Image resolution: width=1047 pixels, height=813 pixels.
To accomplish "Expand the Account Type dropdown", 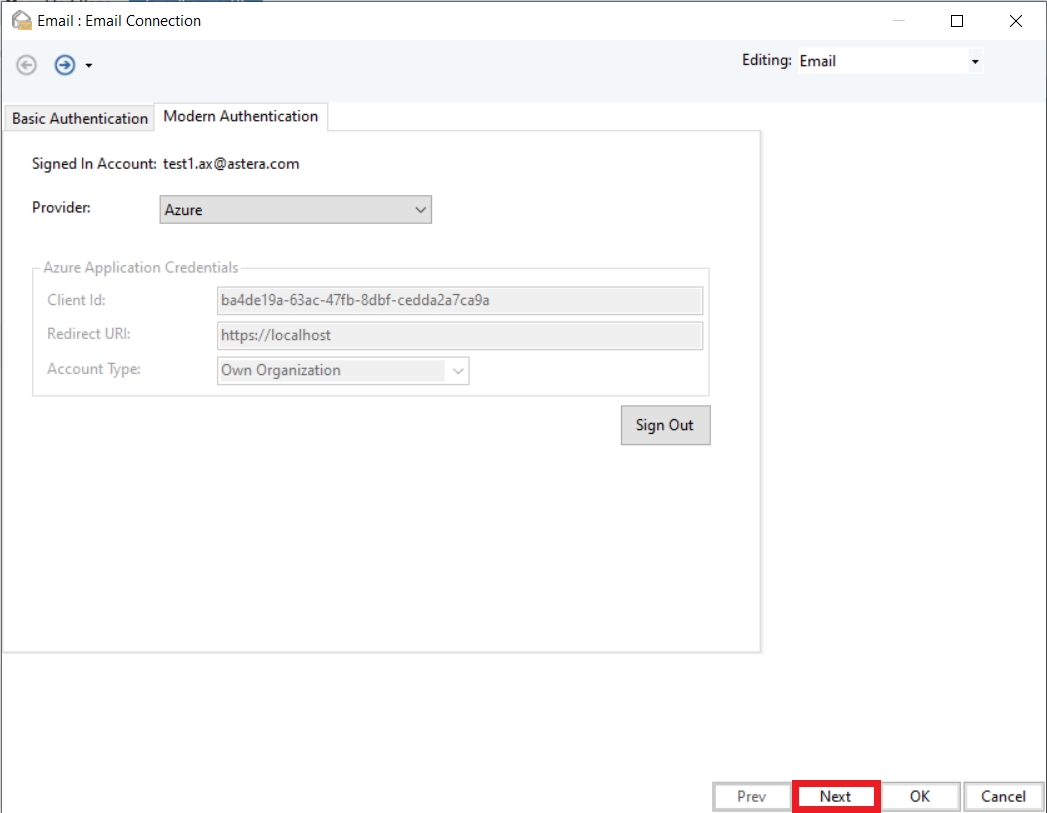I will 343,370.
